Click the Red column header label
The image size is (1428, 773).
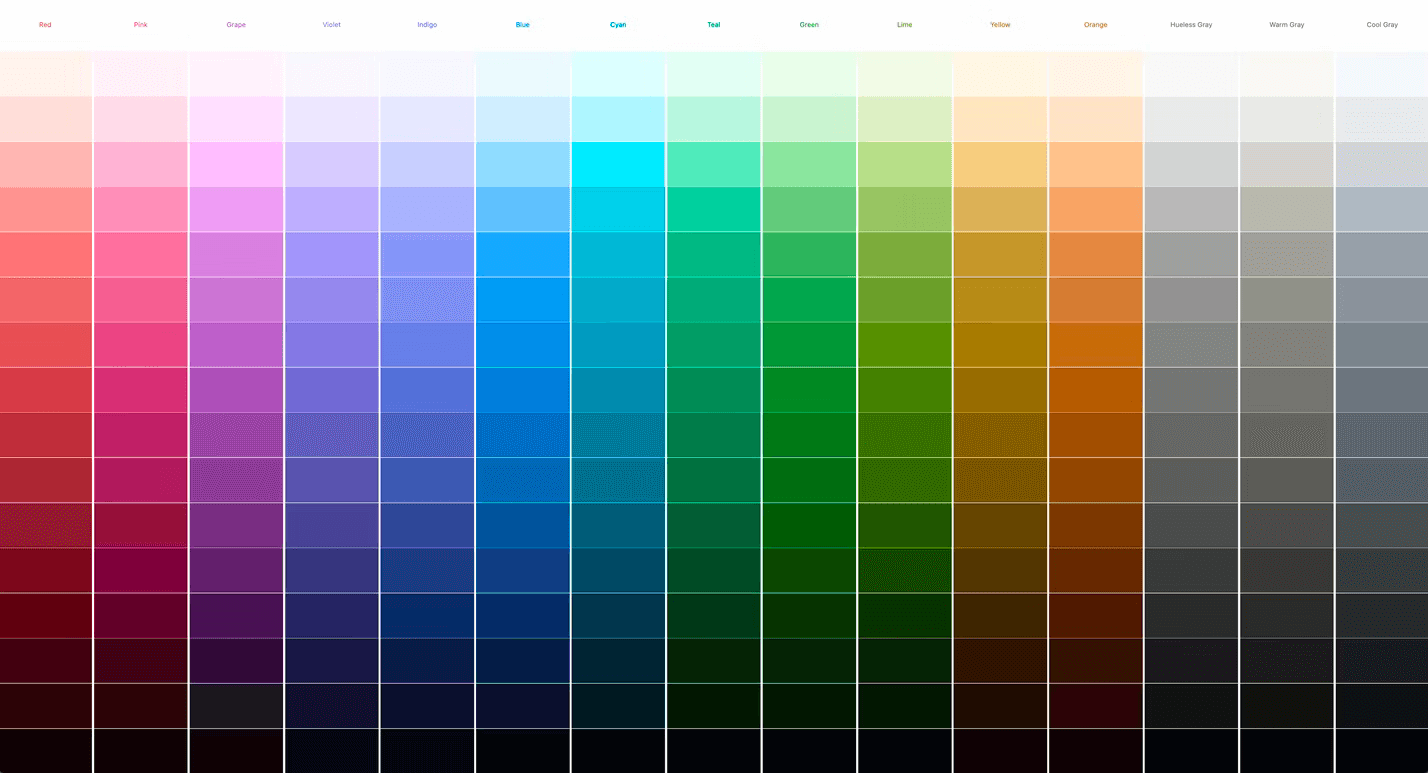pos(45,24)
